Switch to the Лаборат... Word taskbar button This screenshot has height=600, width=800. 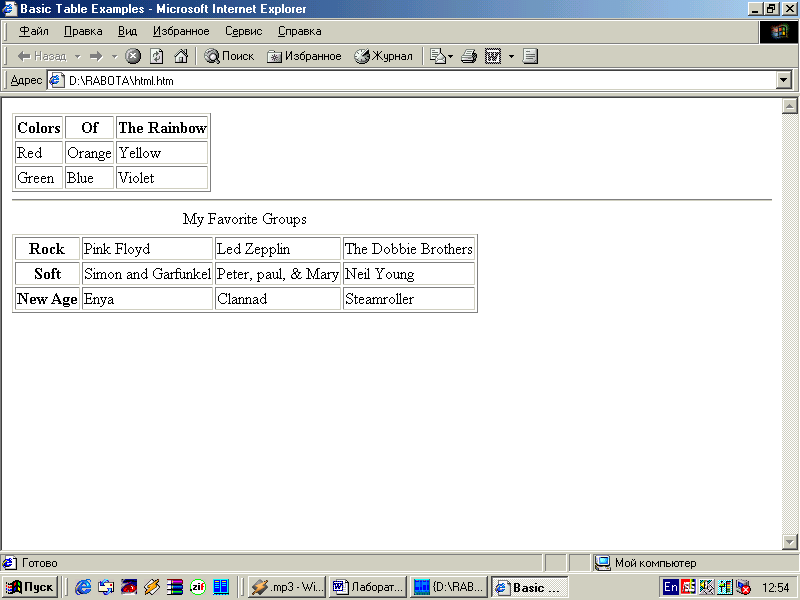coord(368,587)
